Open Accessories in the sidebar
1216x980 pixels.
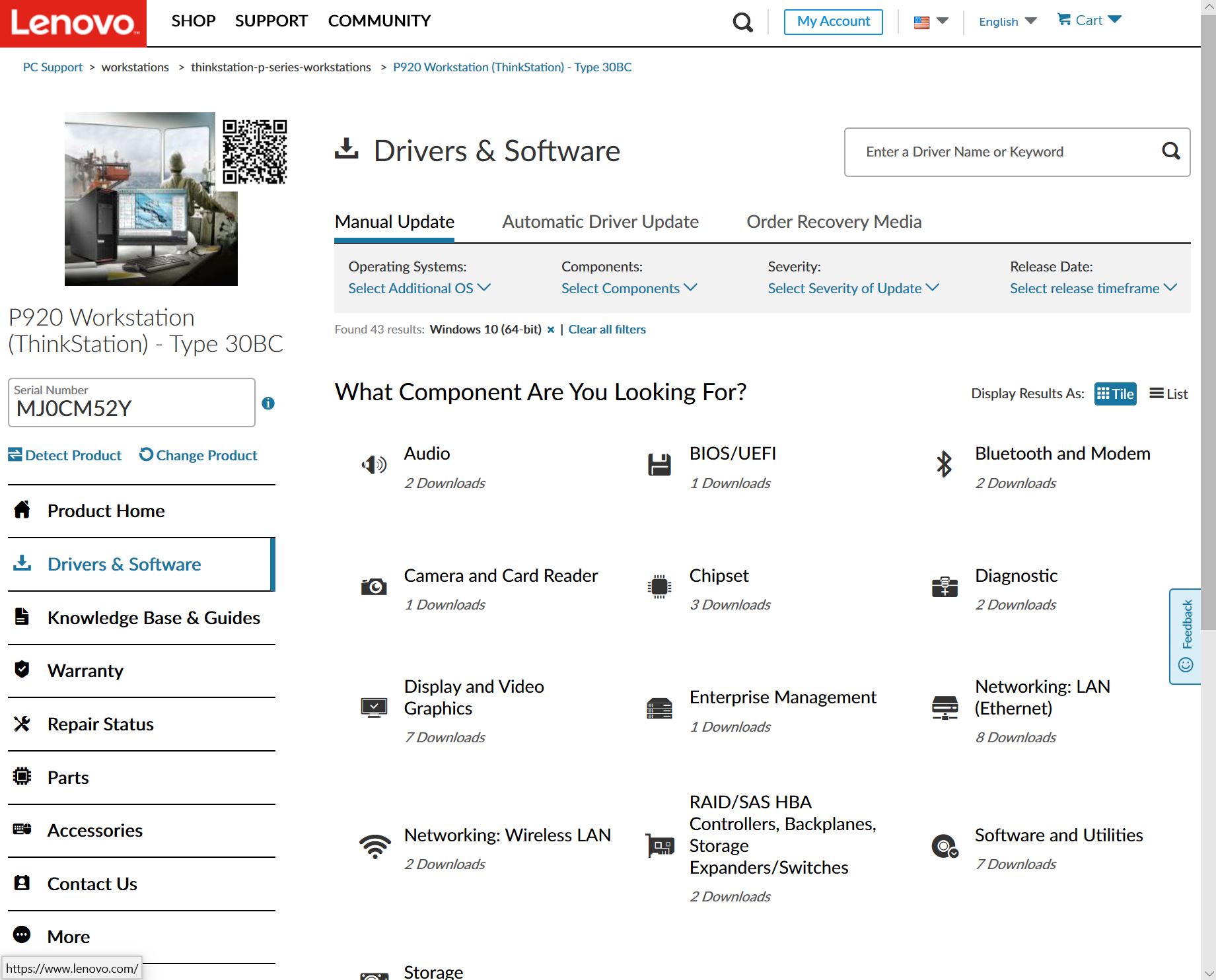pos(141,830)
